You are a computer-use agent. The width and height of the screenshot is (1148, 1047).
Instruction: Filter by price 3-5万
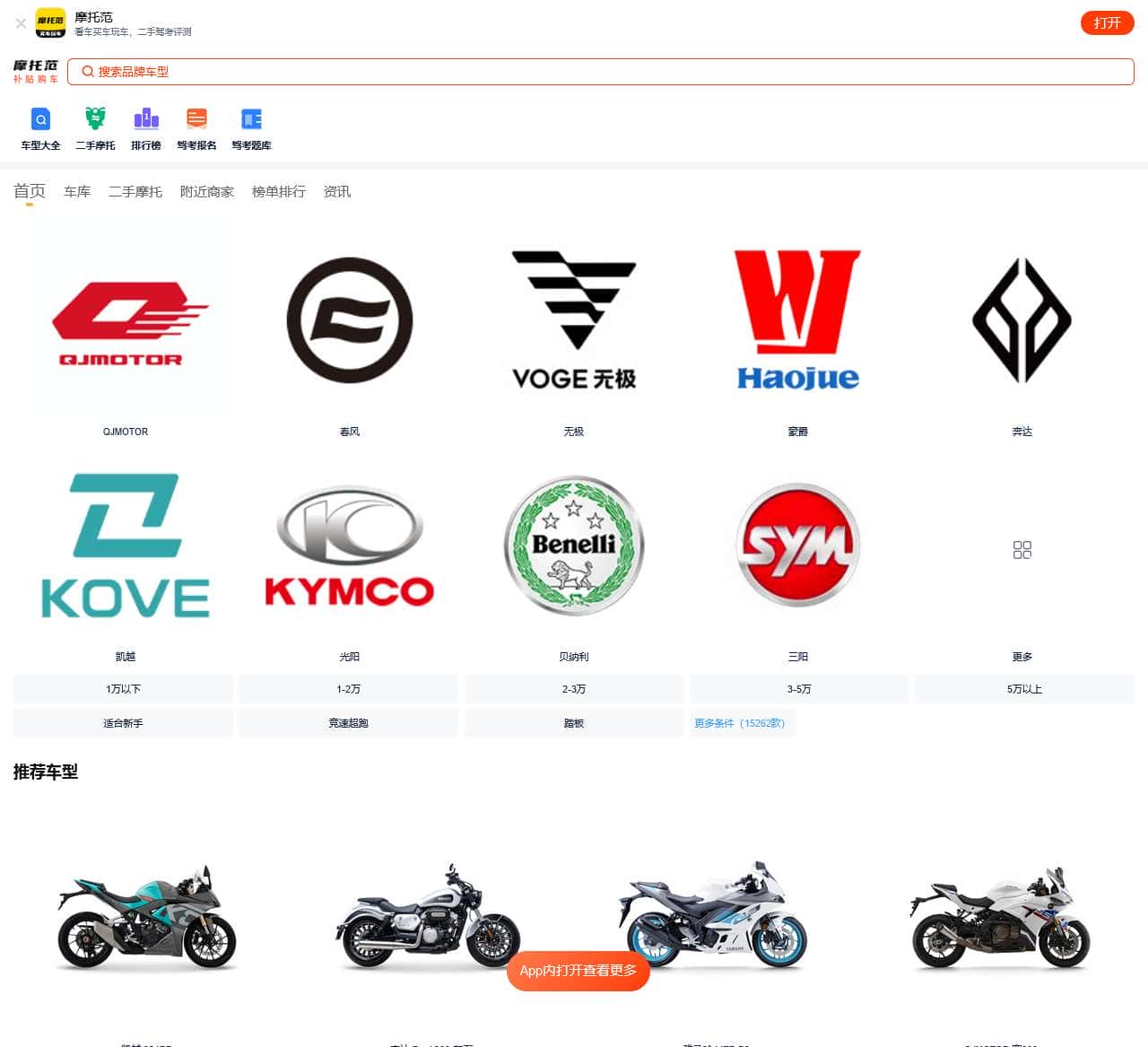coord(799,689)
